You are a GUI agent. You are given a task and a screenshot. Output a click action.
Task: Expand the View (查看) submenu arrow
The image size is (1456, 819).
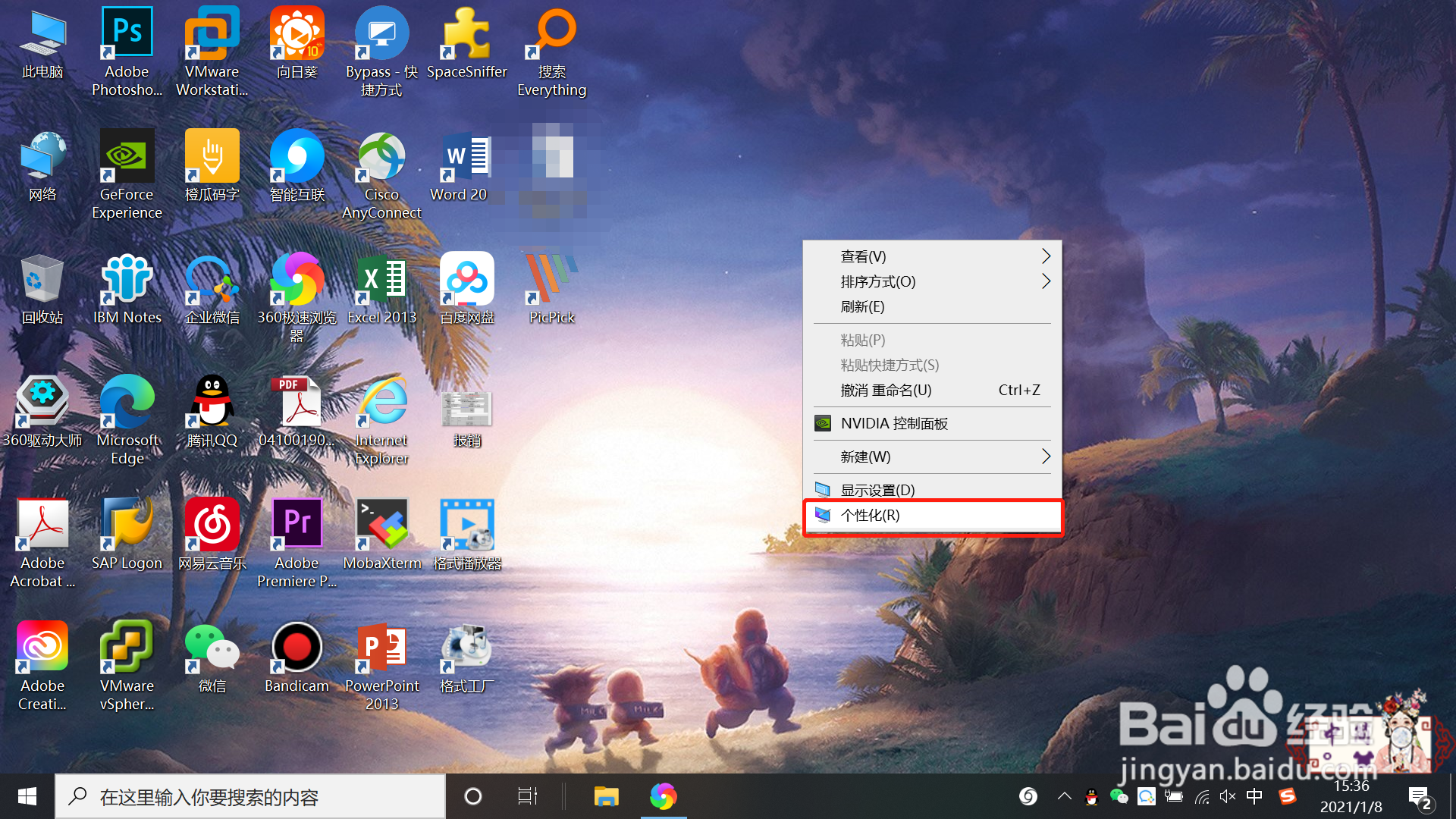tap(1046, 256)
